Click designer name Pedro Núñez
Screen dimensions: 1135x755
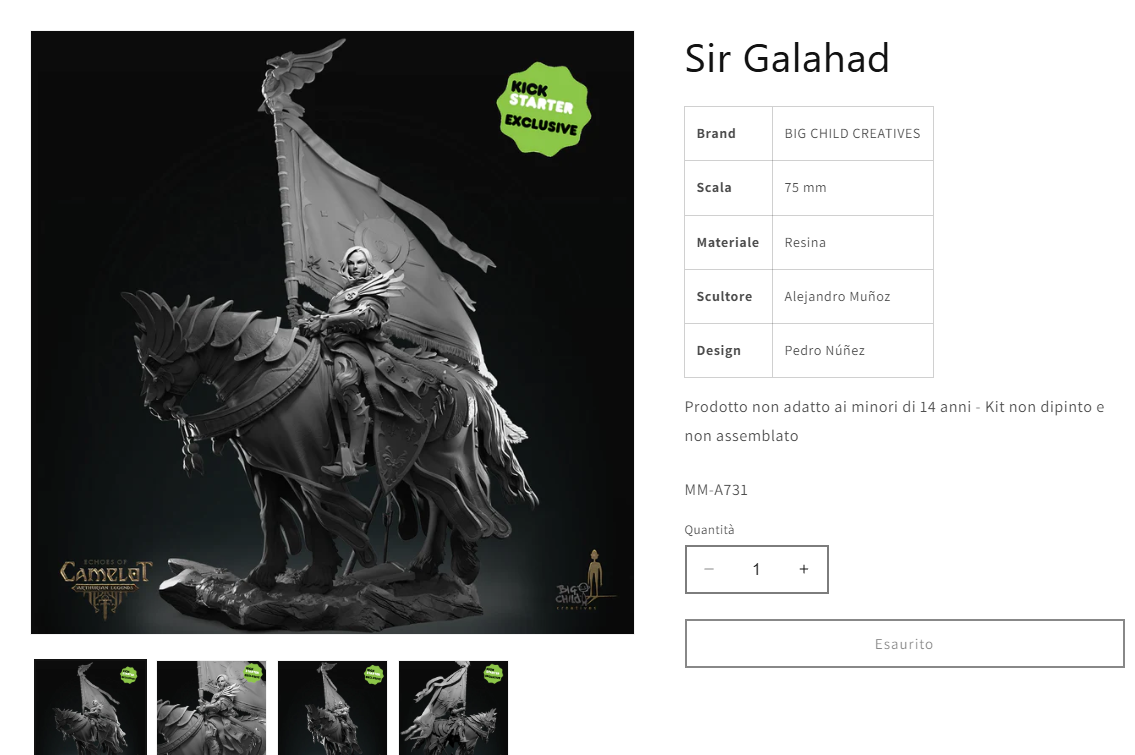[x=824, y=350]
